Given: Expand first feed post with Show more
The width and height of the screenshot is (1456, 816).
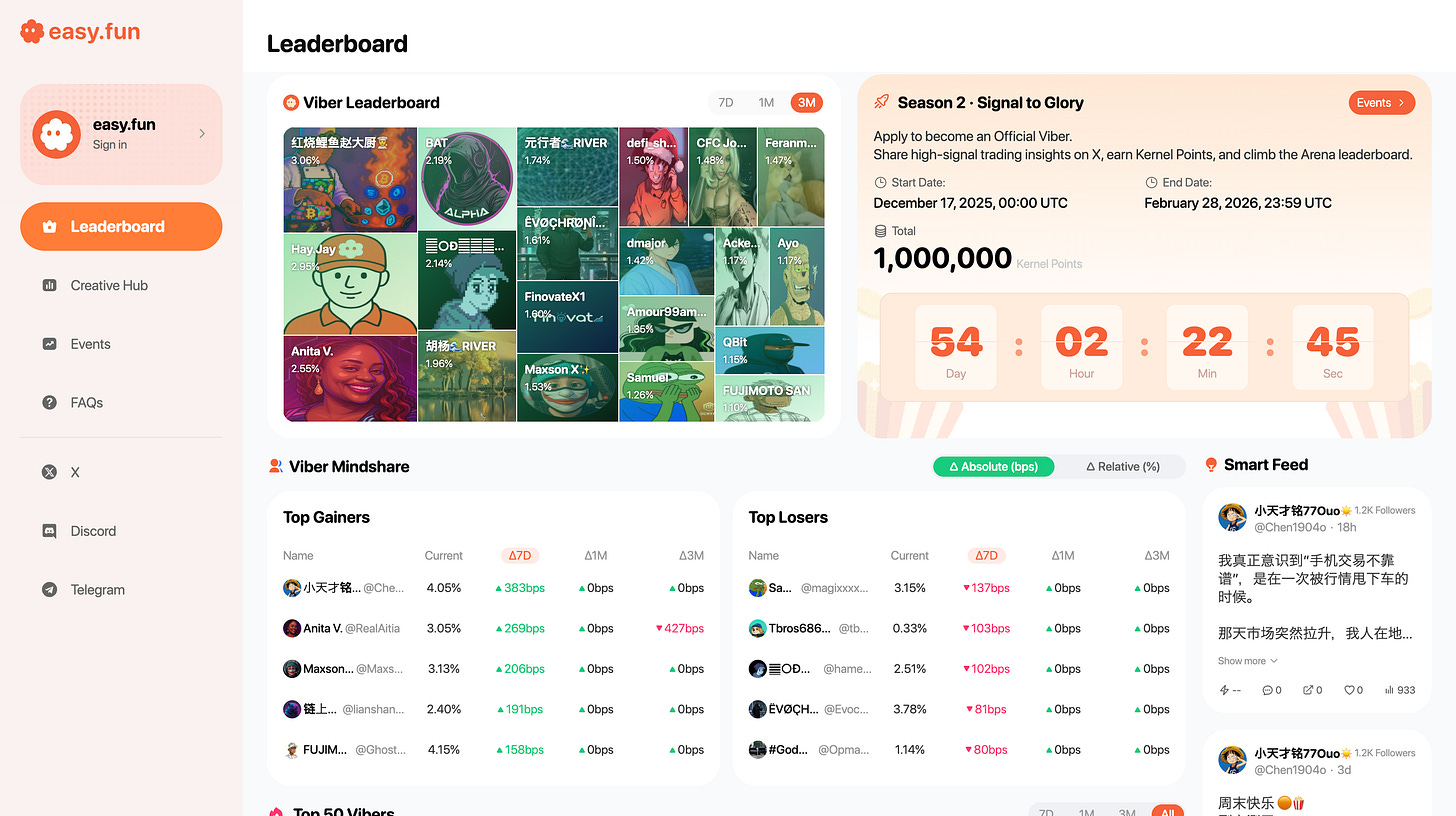Looking at the screenshot, I should tap(1247, 661).
